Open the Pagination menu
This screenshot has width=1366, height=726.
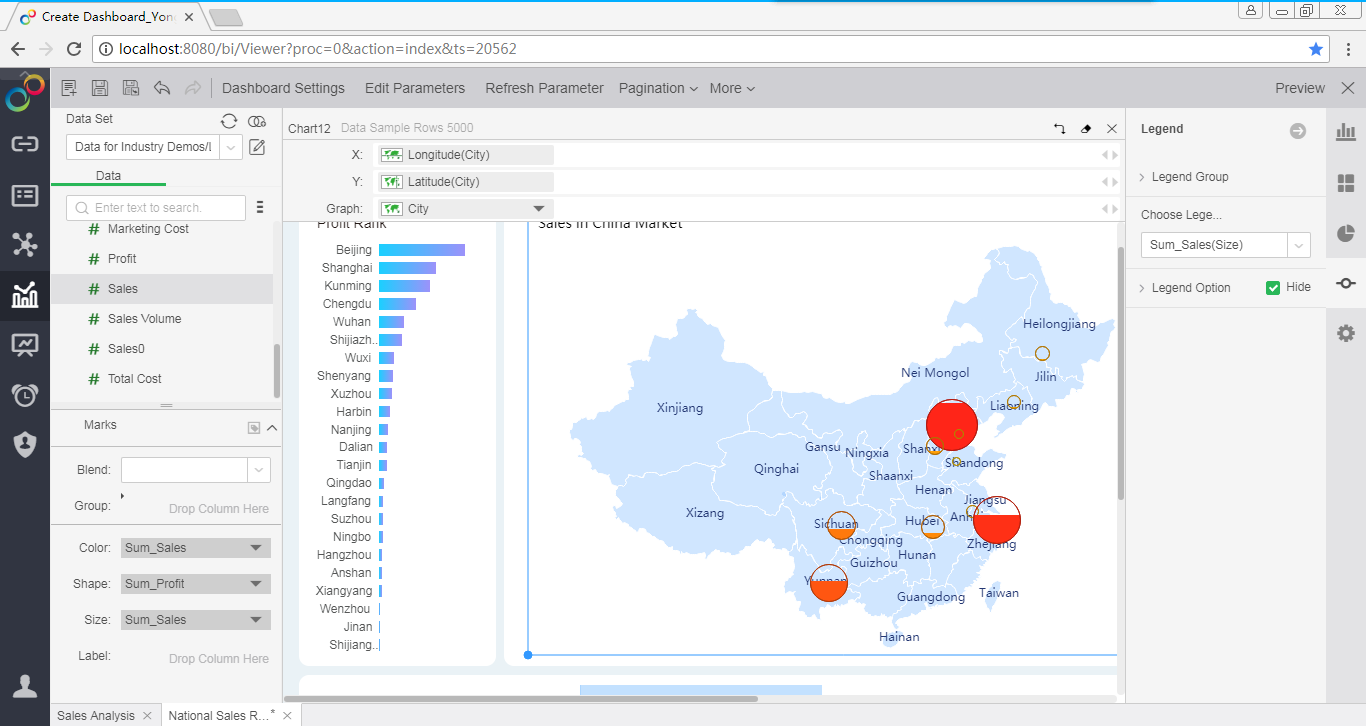[658, 88]
